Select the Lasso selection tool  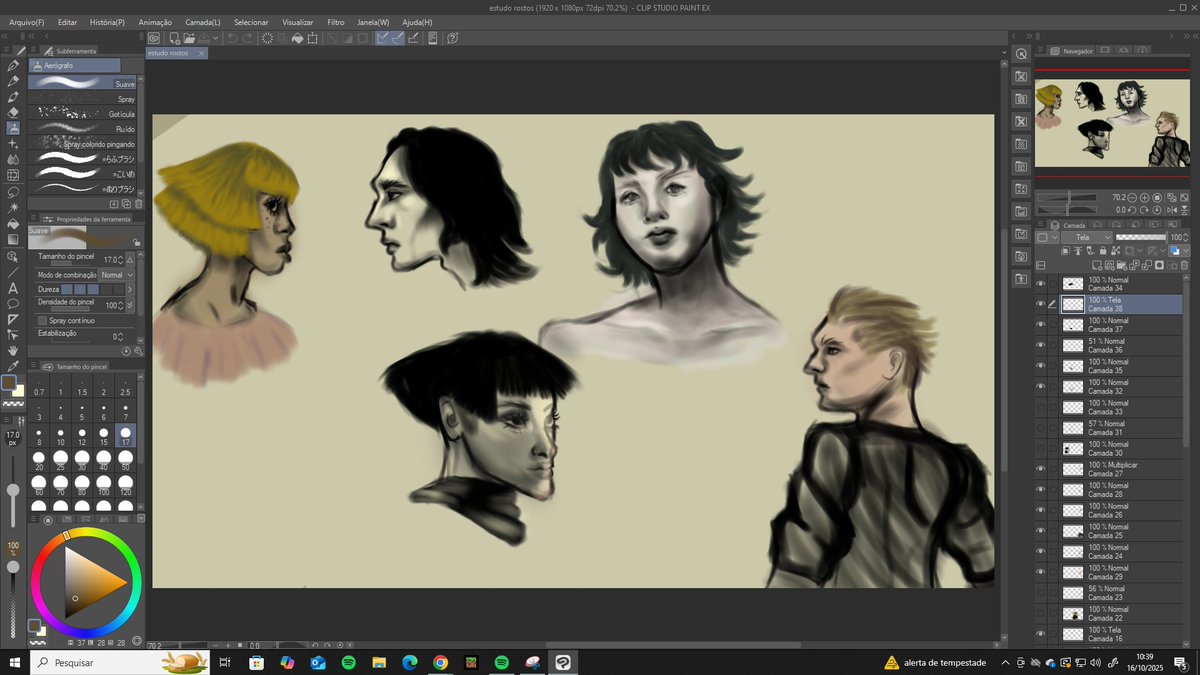tap(13, 192)
